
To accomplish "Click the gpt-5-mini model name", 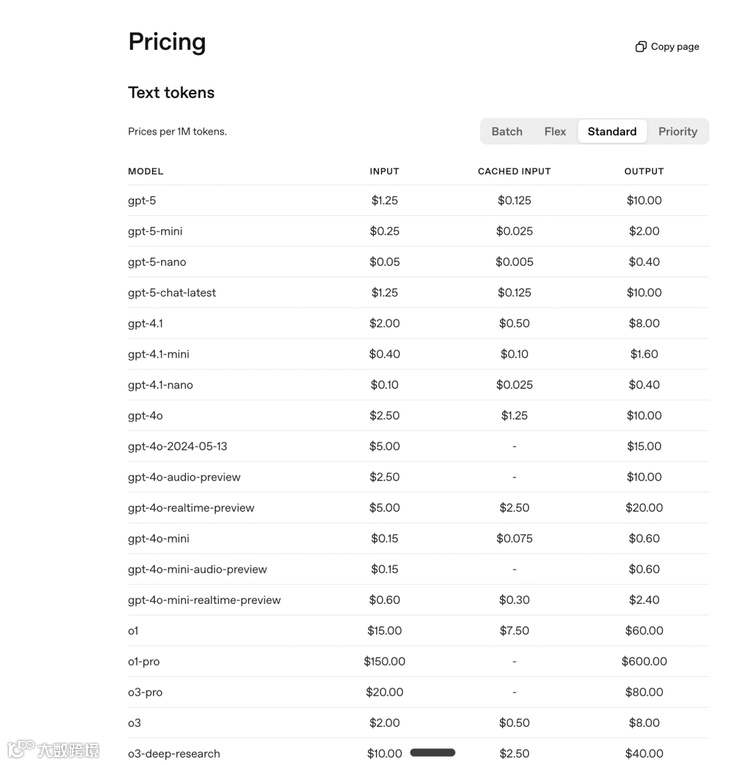I will coord(155,231).
